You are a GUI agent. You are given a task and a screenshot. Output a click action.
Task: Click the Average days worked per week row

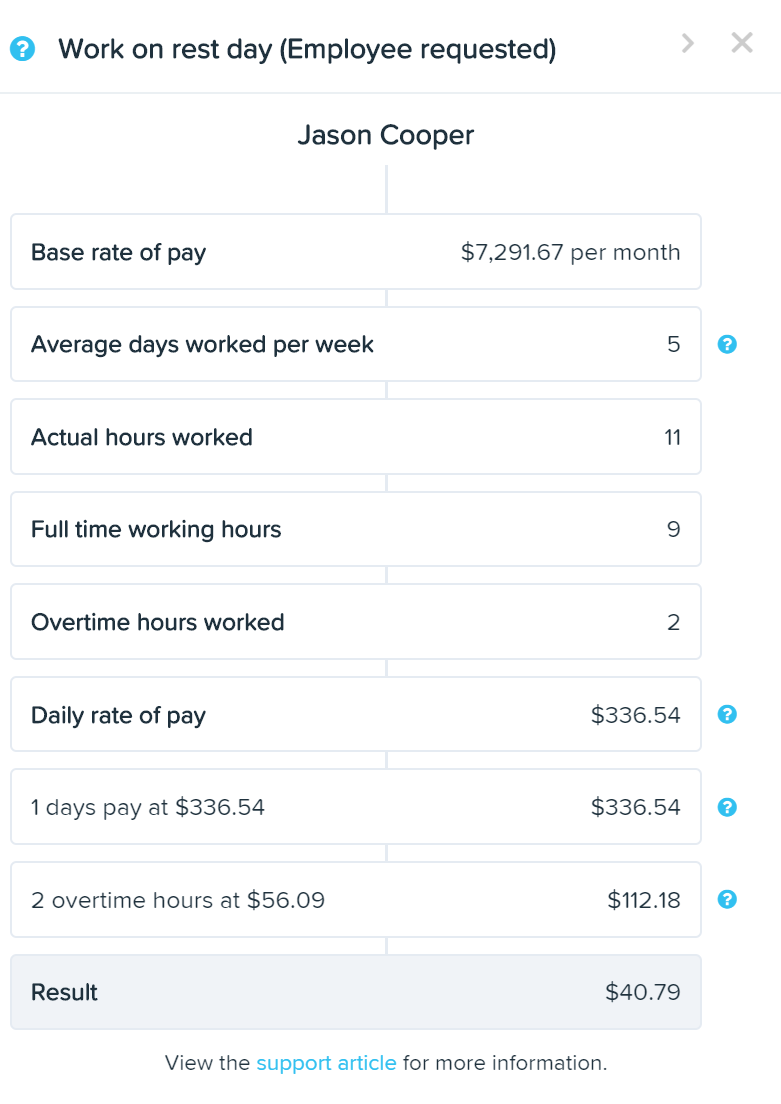pos(356,344)
